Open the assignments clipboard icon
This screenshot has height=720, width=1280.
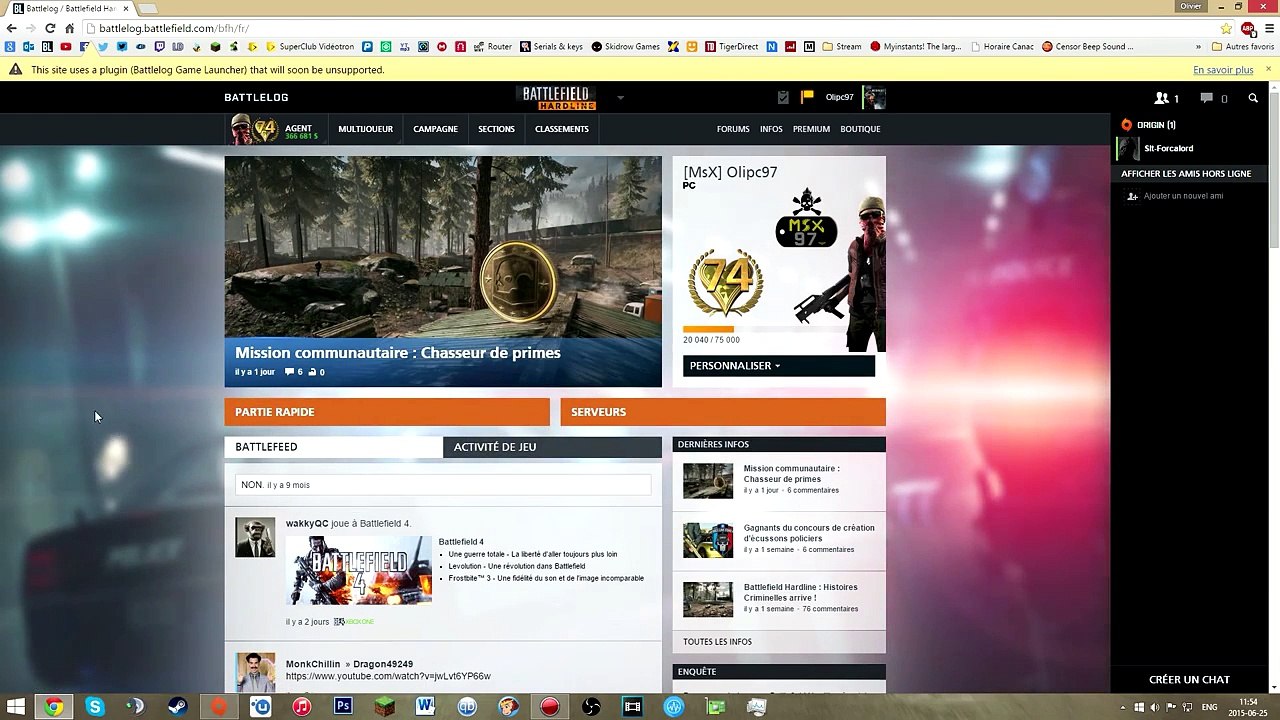pos(783,97)
